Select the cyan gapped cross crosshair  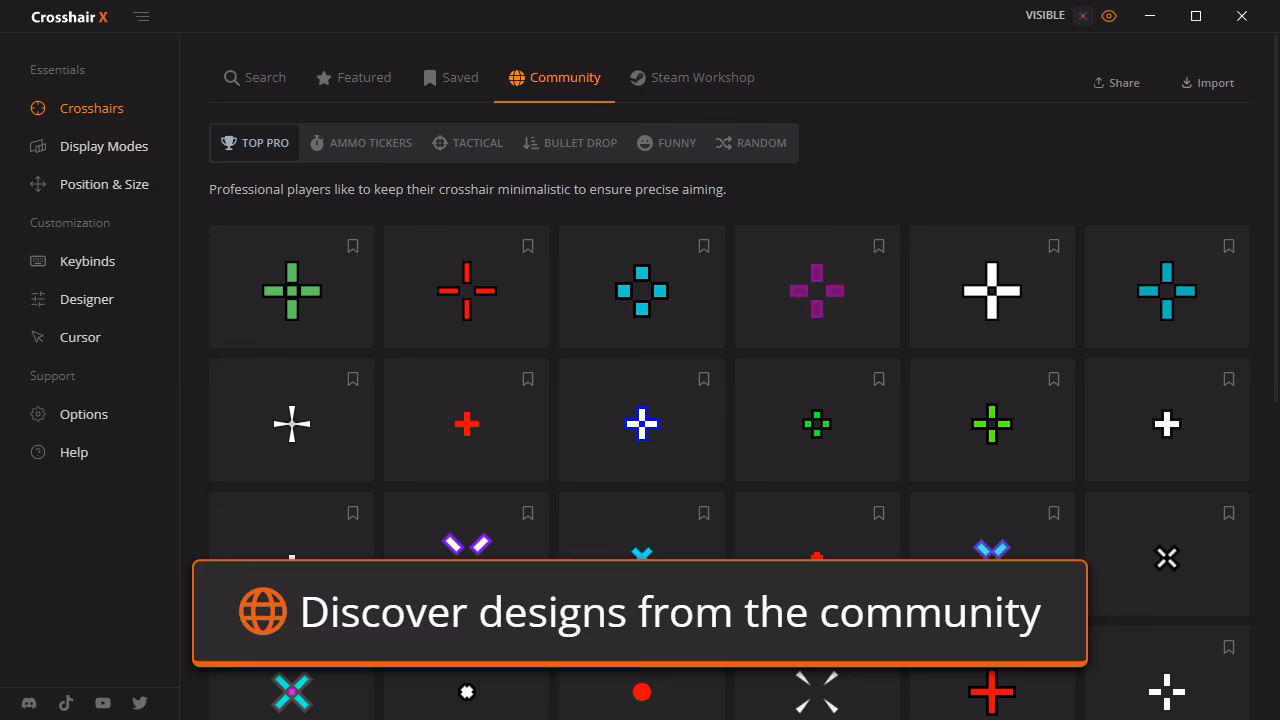pos(1167,291)
